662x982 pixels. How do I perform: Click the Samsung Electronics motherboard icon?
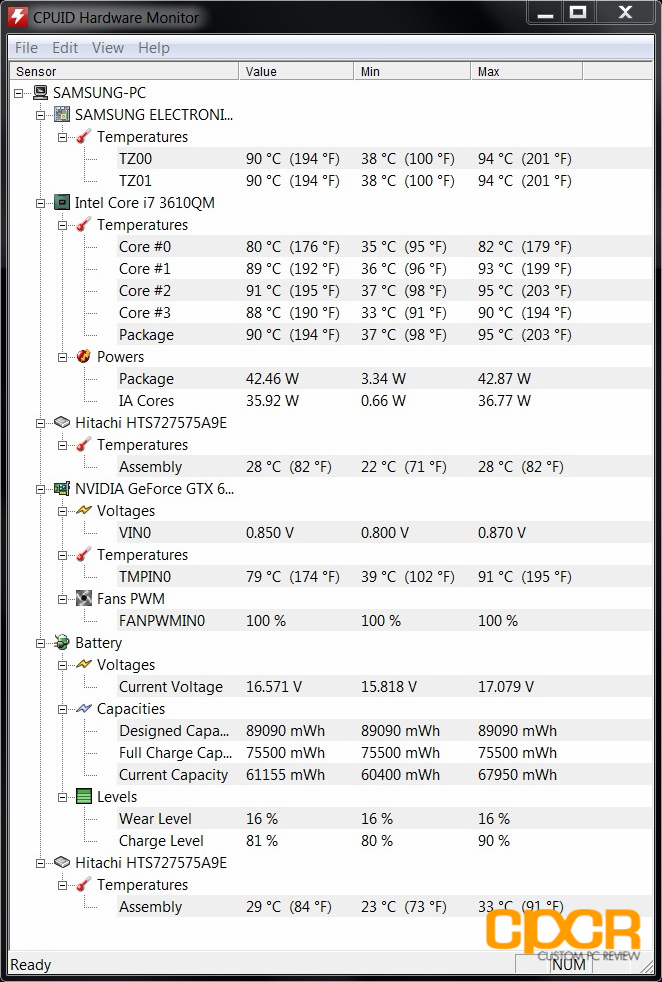point(62,115)
